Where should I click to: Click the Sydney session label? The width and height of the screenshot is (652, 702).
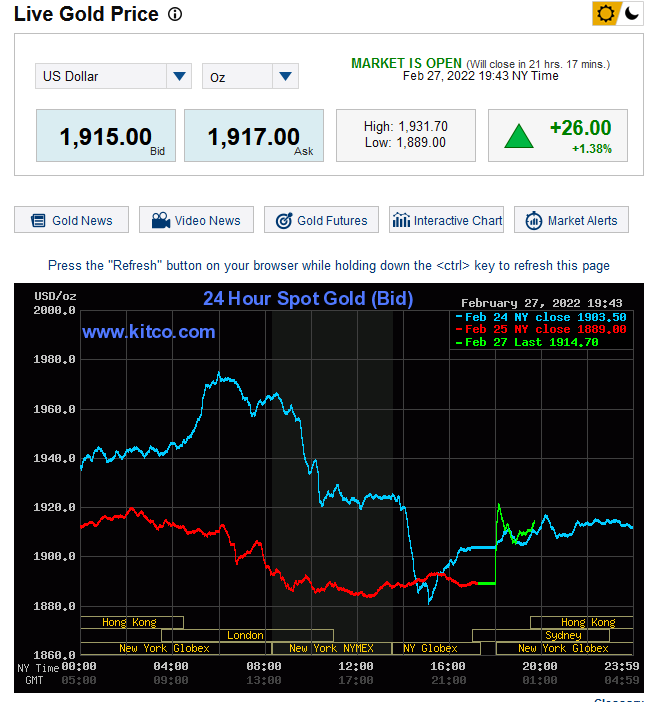563,635
